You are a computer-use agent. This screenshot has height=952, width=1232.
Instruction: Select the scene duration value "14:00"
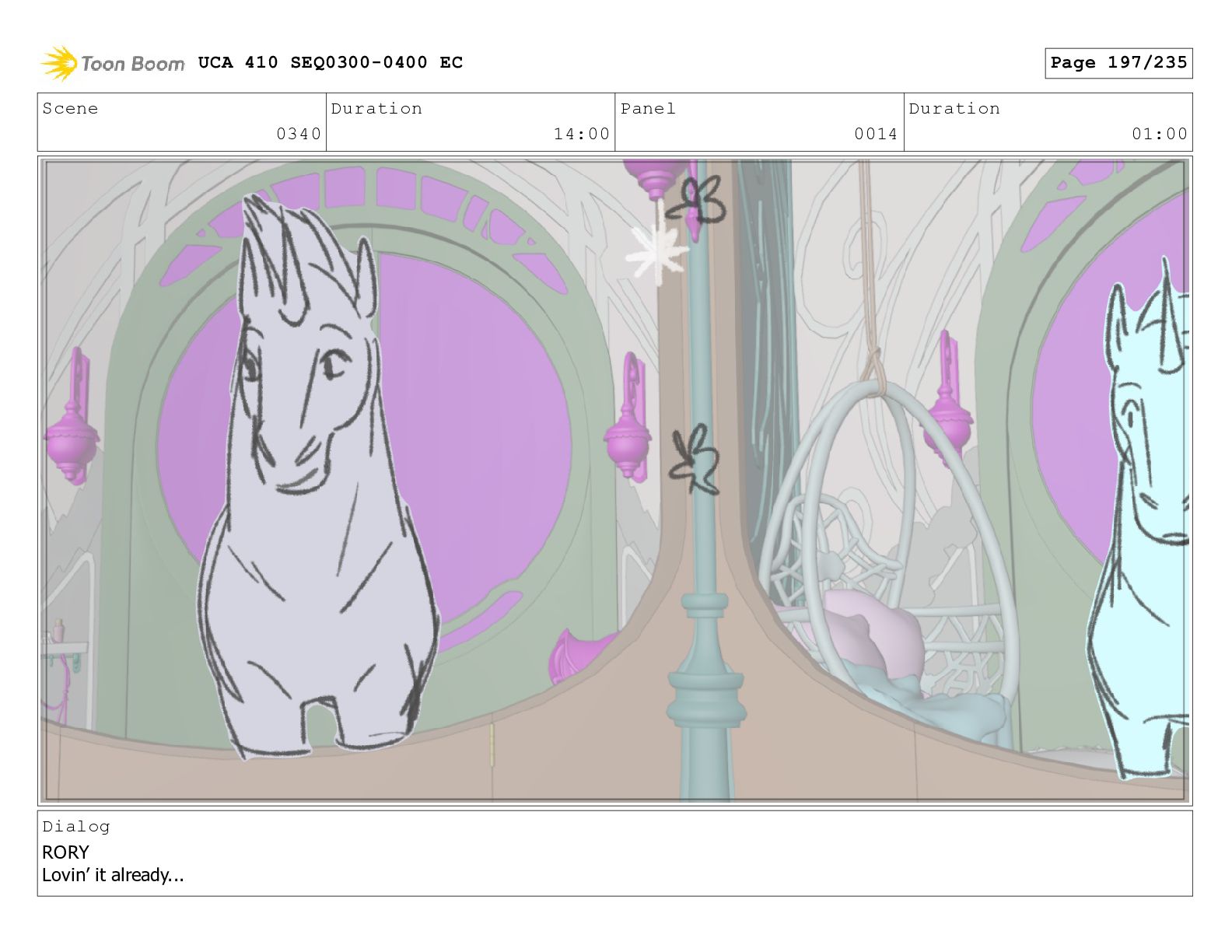582,134
